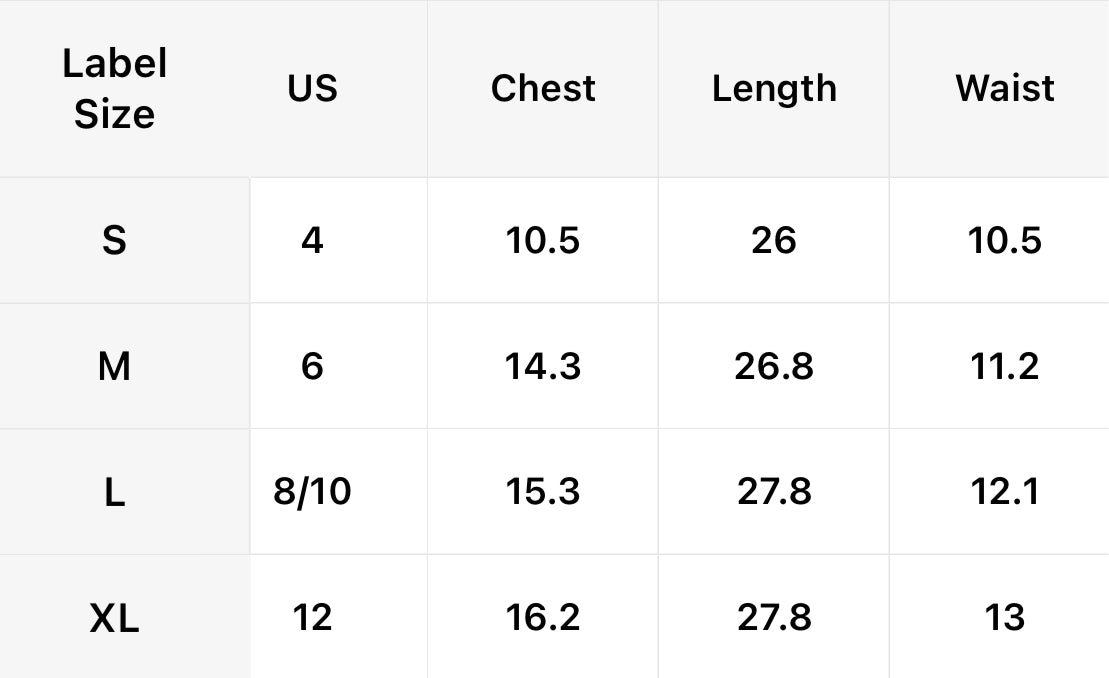
Task: Select chest value 14.3
Action: pyautogui.click(x=543, y=367)
